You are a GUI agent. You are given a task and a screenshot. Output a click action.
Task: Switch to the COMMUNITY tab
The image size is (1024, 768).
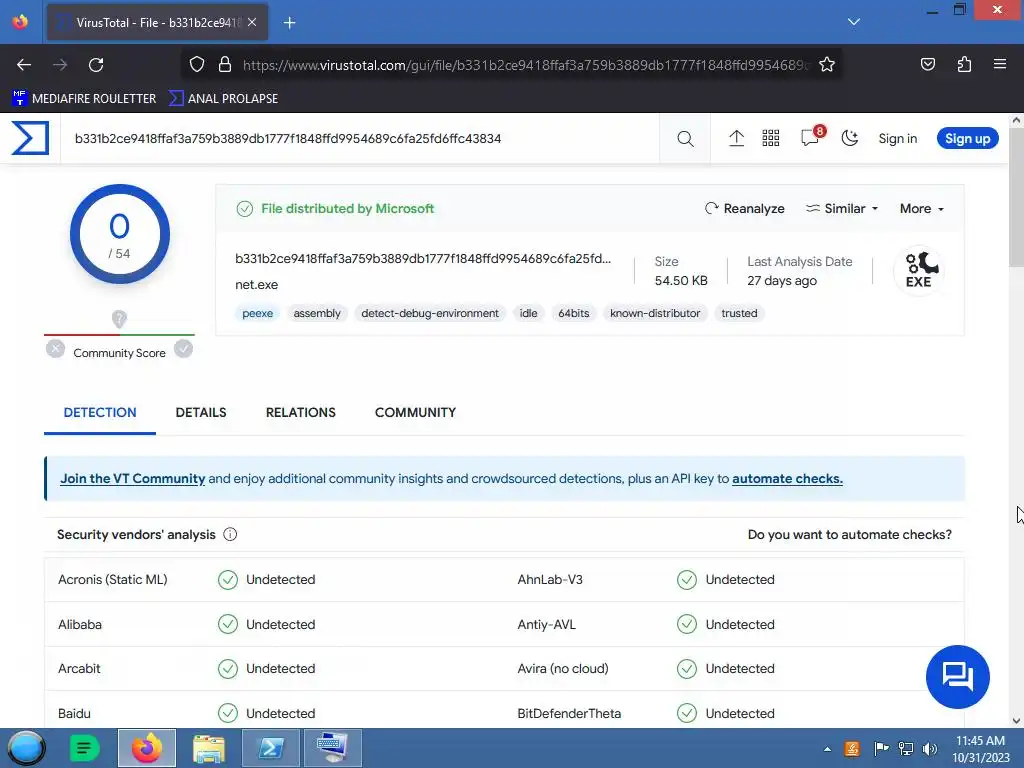(415, 412)
